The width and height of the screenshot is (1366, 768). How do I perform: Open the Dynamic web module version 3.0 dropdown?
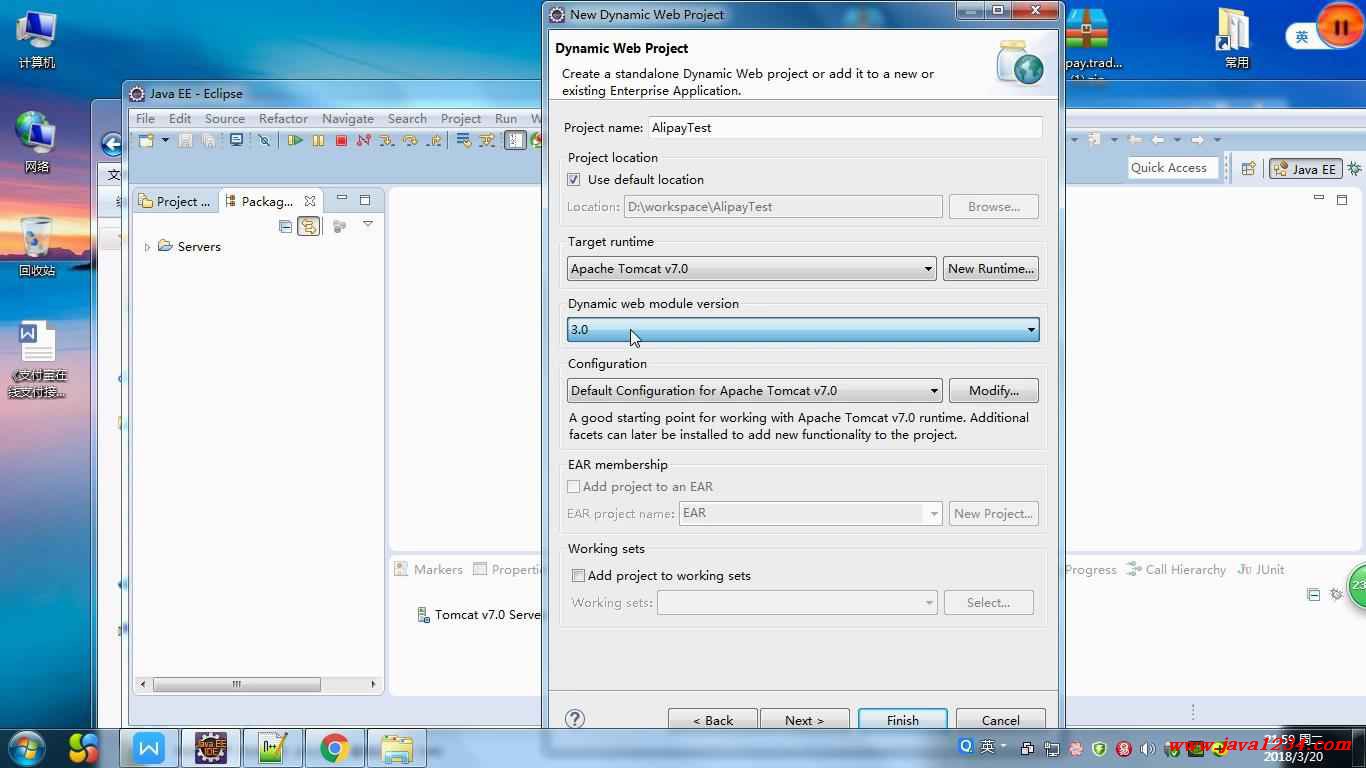[x=803, y=329]
